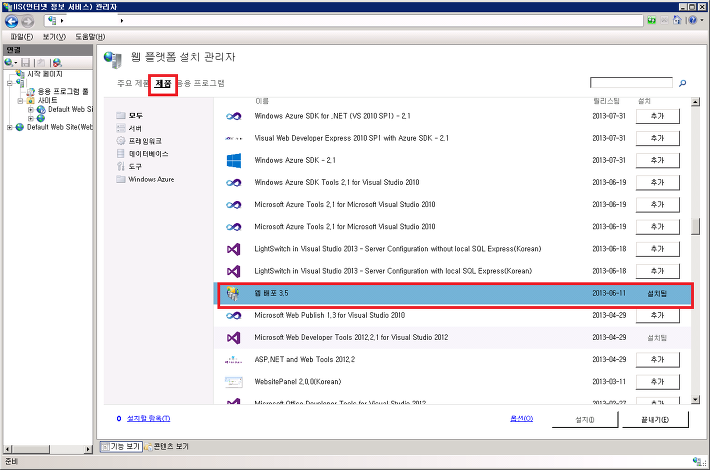Image resolution: width=710 pixels, height=470 pixels.
Task: Open Help via the blue question icon
Action: pos(692,20)
